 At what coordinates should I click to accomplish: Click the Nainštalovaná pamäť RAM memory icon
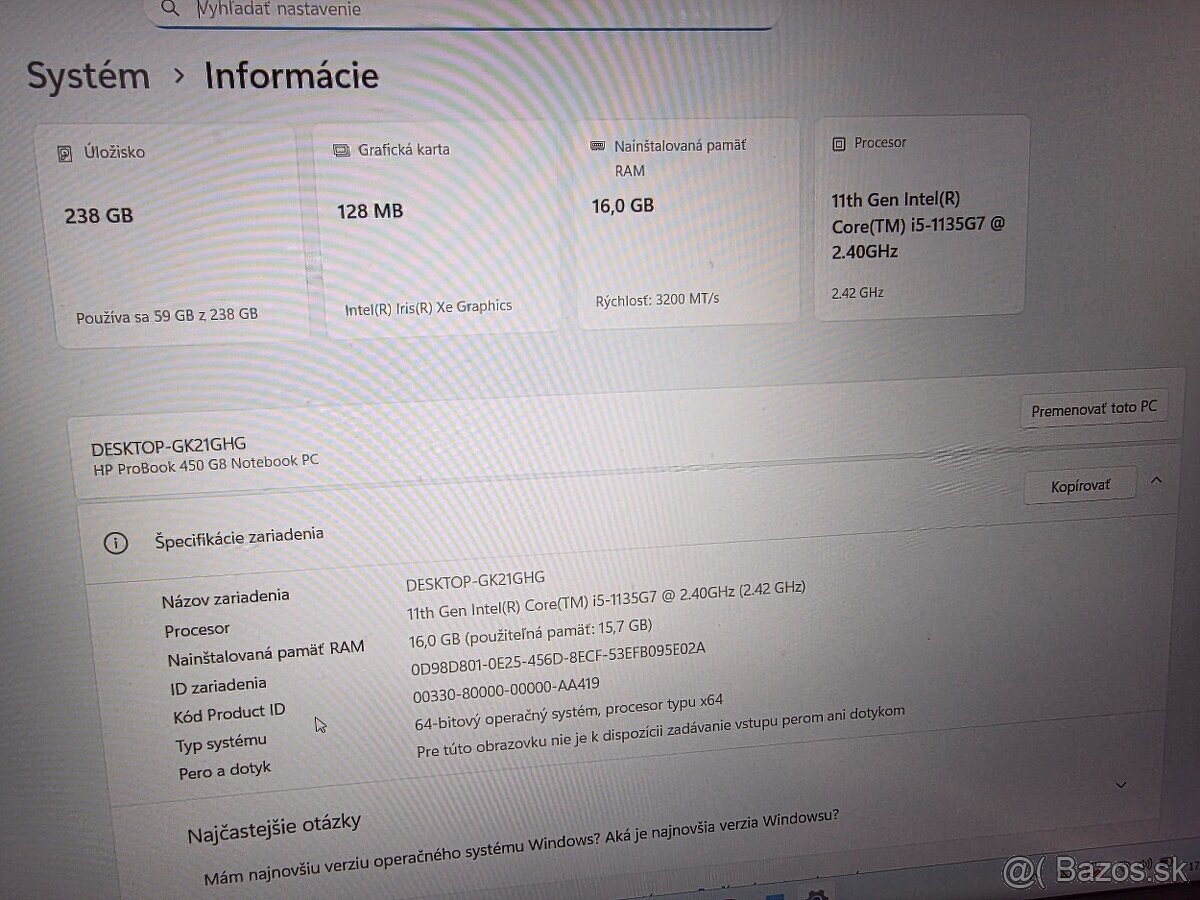598,145
